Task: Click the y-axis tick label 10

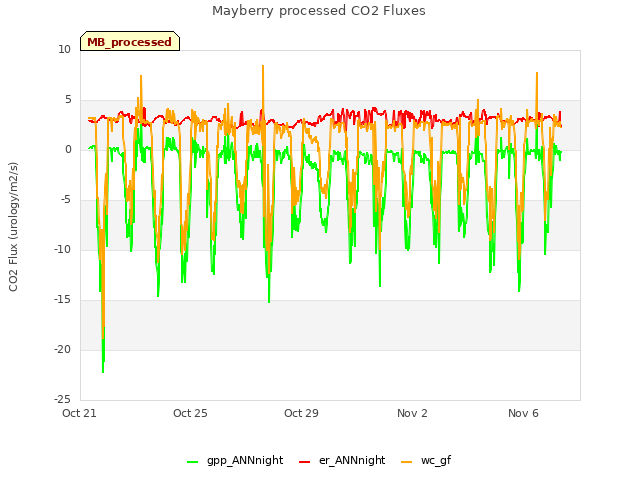Action: coord(64,49)
